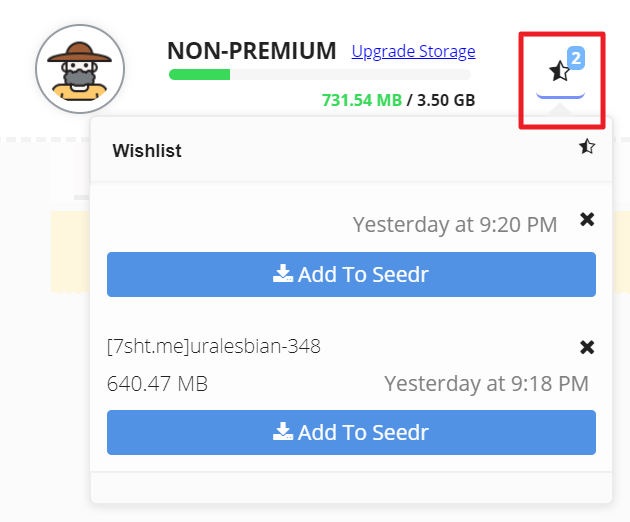Viewport: 630px width, 522px height.
Task: Click the 731.54 MB used storage text
Action: [361, 100]
